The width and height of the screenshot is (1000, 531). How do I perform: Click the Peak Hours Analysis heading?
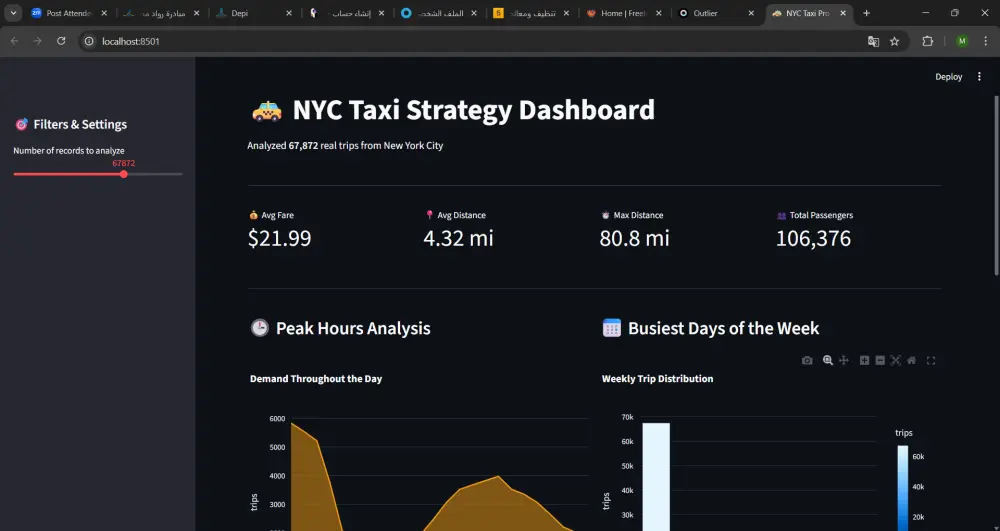coord(353,328)
